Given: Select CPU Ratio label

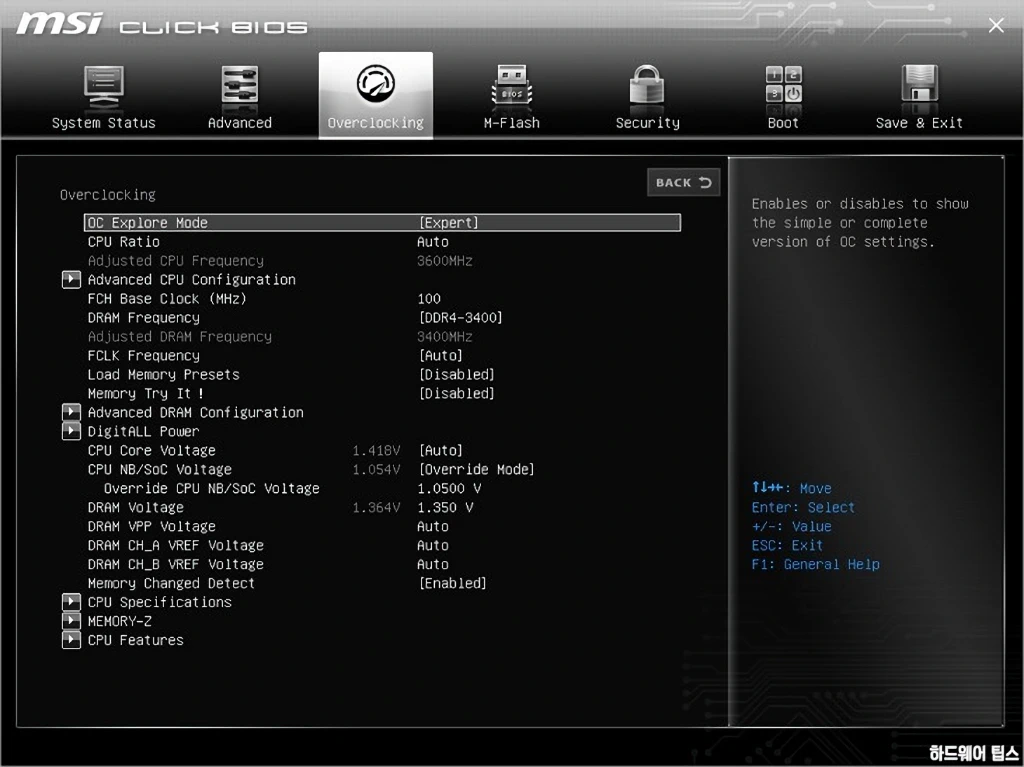Looking at the screenshot, I should 123,242.
